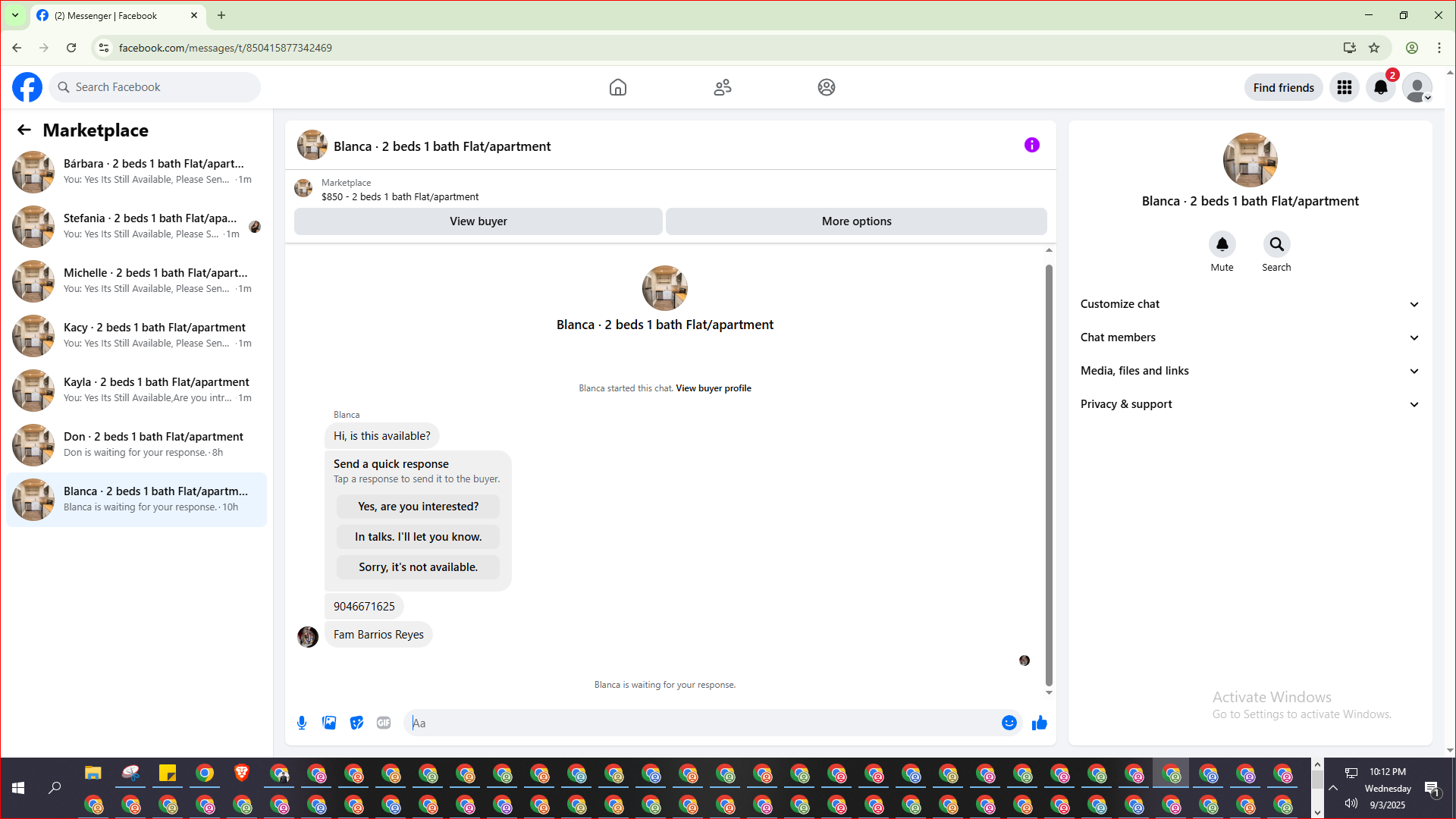Expand Media, files and links section
Screen dimensions: 1456x819
1250,371
